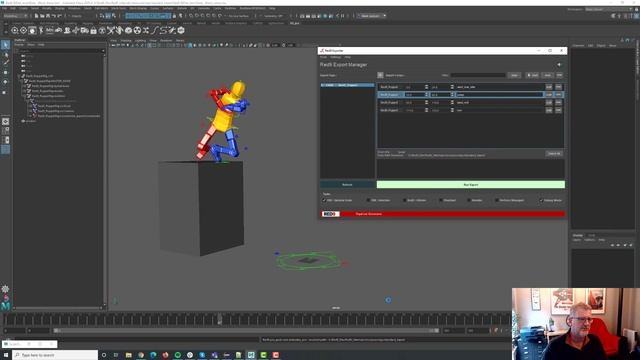Click the redo arrow icon in status line

pos(59,16)
